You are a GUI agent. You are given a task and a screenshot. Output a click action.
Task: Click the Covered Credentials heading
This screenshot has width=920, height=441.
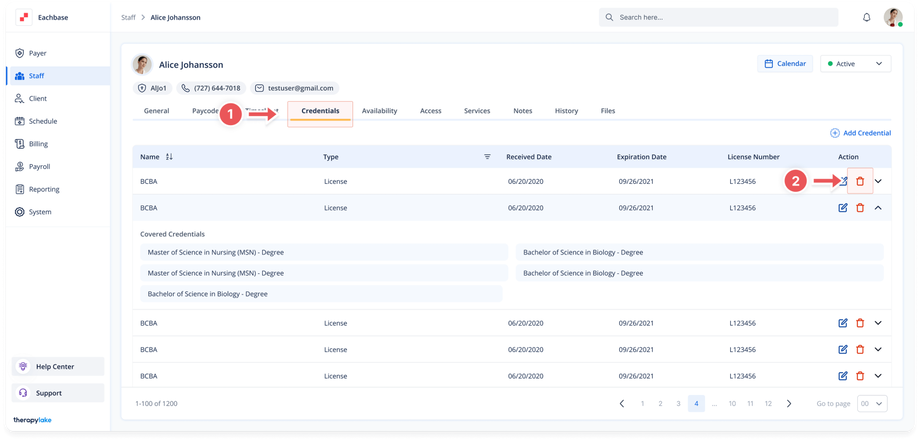pos(172,234)
